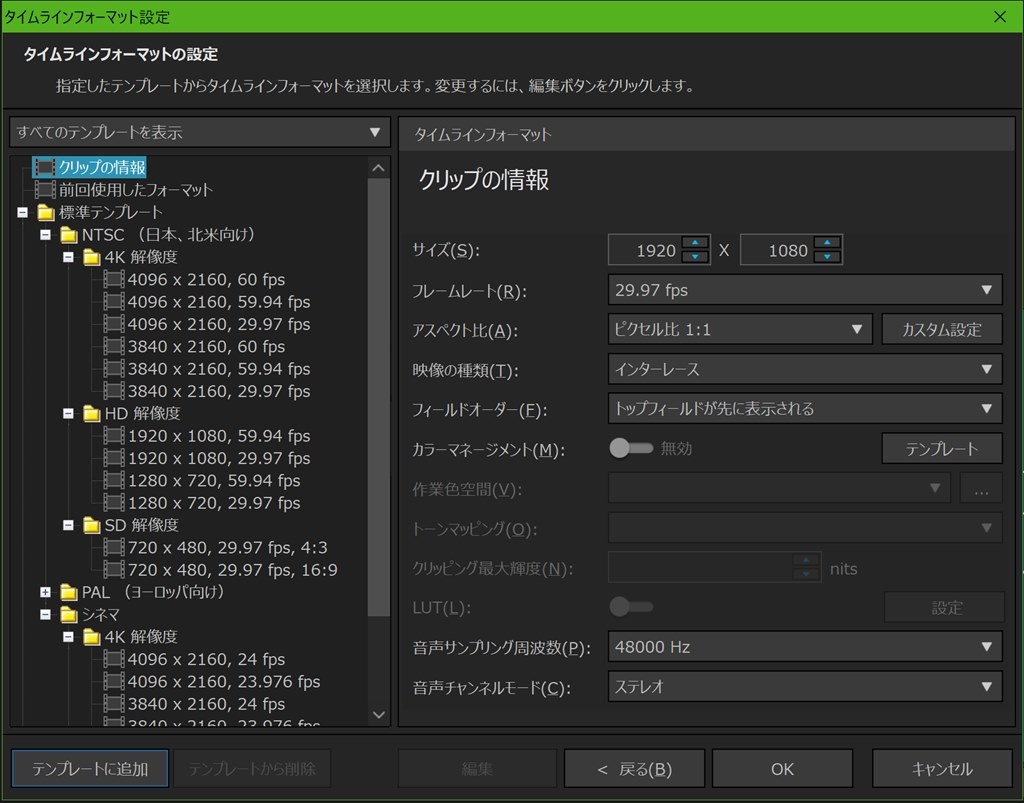
Task: Expand the PAL （ヨーロッパ向け） tree node
Action: point(45,592)
